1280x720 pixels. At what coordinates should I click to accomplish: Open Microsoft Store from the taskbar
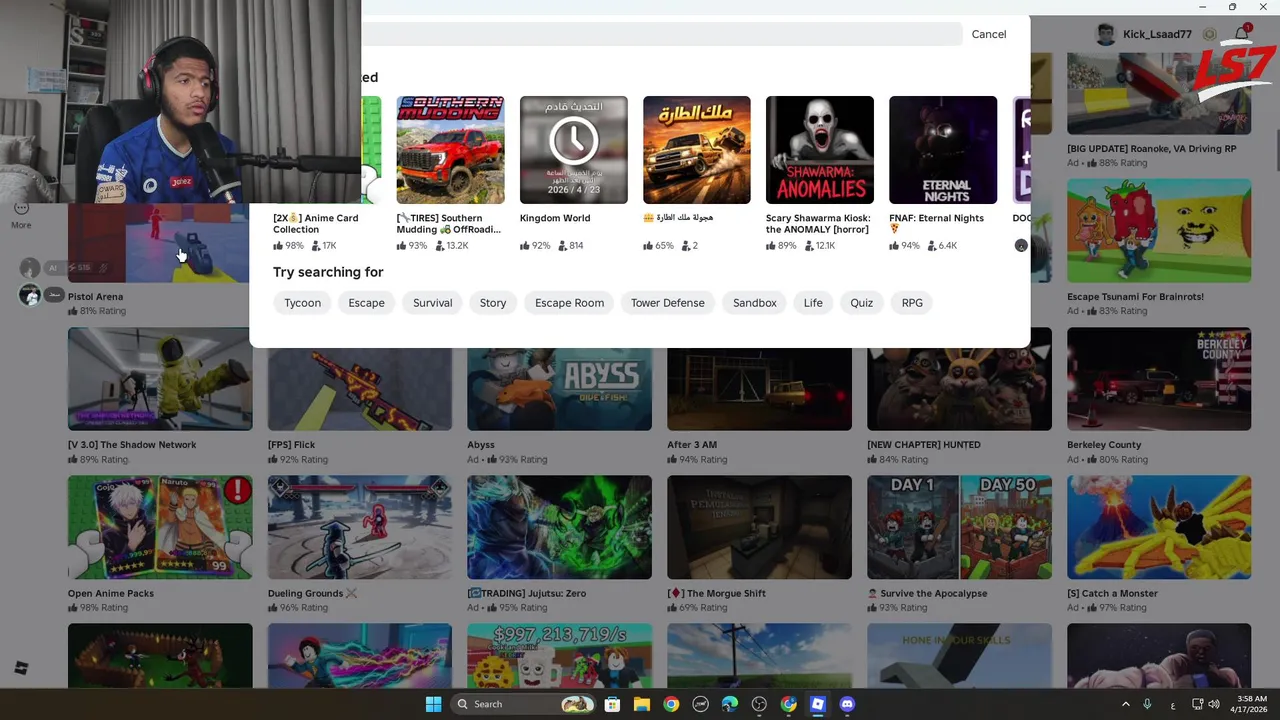tap(612, 704)
